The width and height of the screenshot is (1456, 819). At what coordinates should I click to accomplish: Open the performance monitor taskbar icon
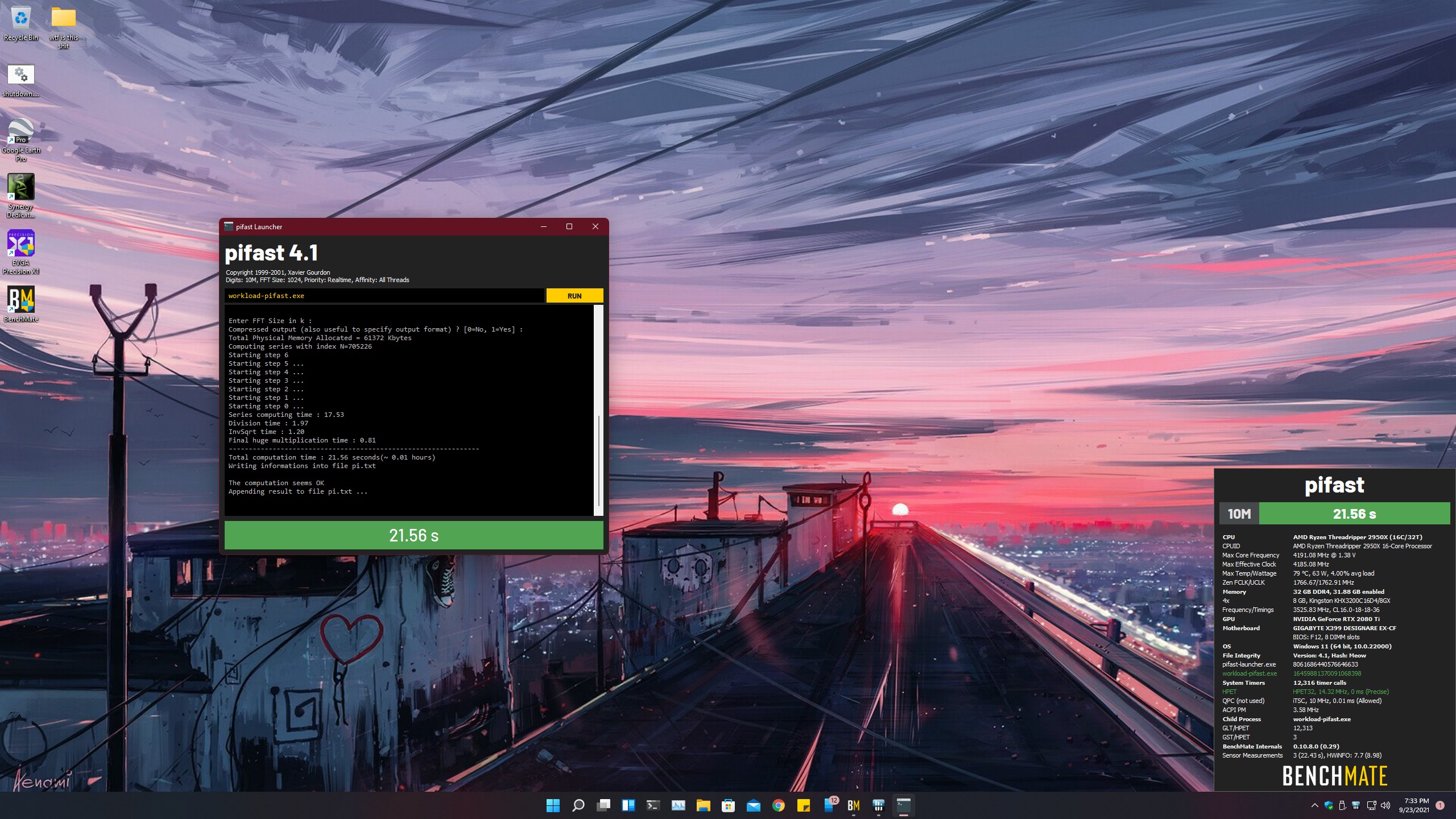point(678,805)
